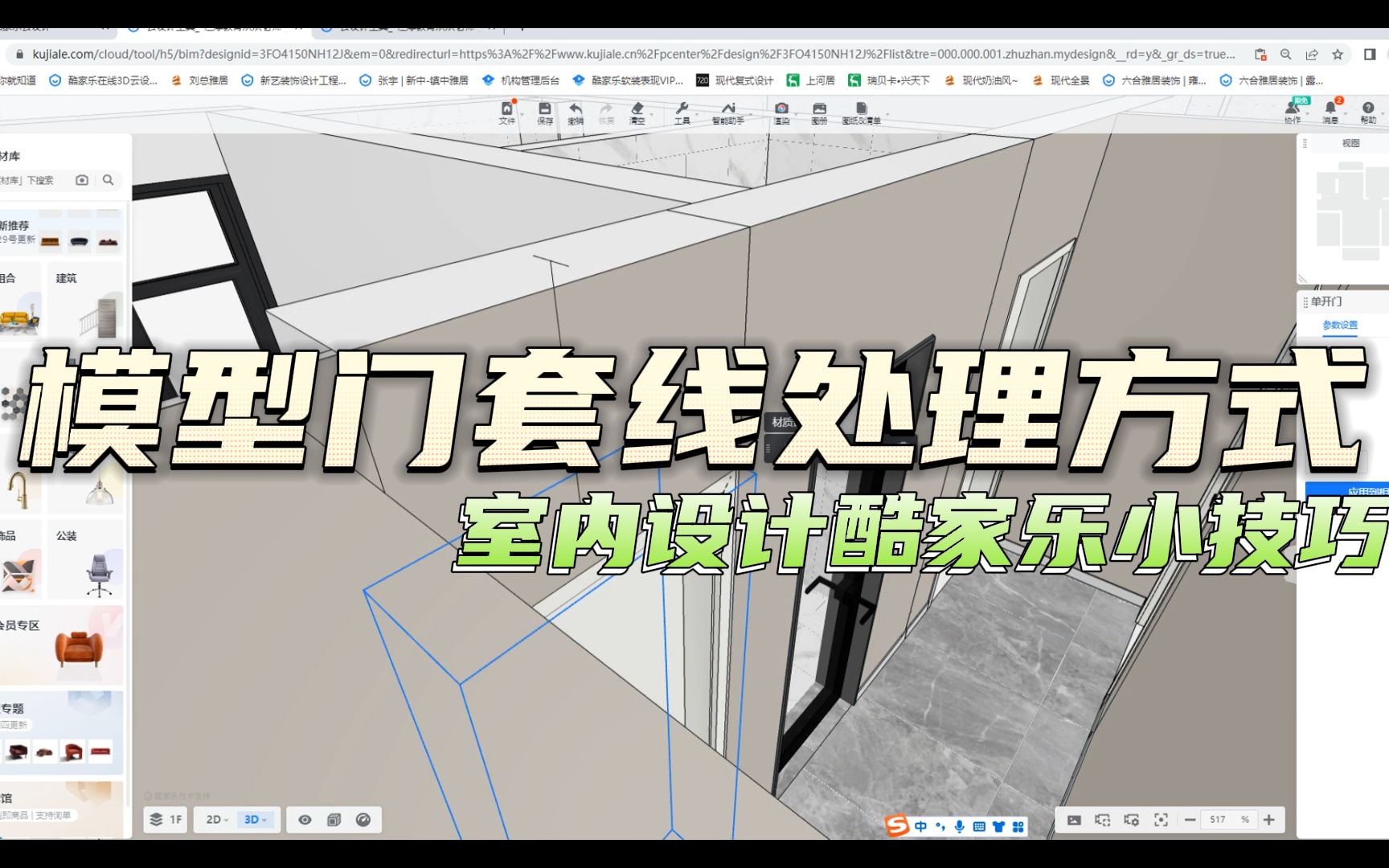Screen dimensions: 1389x868
Task: Toggle the eye visibility icon in bottom bar
Action: (x=305, y=820)
